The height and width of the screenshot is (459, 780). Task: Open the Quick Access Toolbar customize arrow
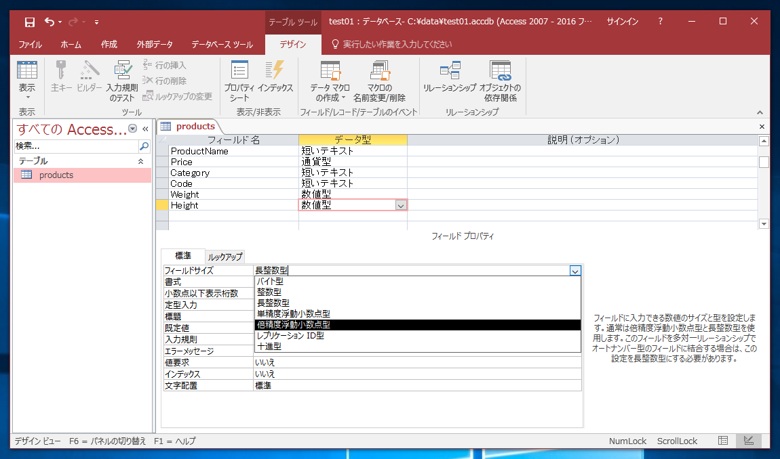coord(97,22)
